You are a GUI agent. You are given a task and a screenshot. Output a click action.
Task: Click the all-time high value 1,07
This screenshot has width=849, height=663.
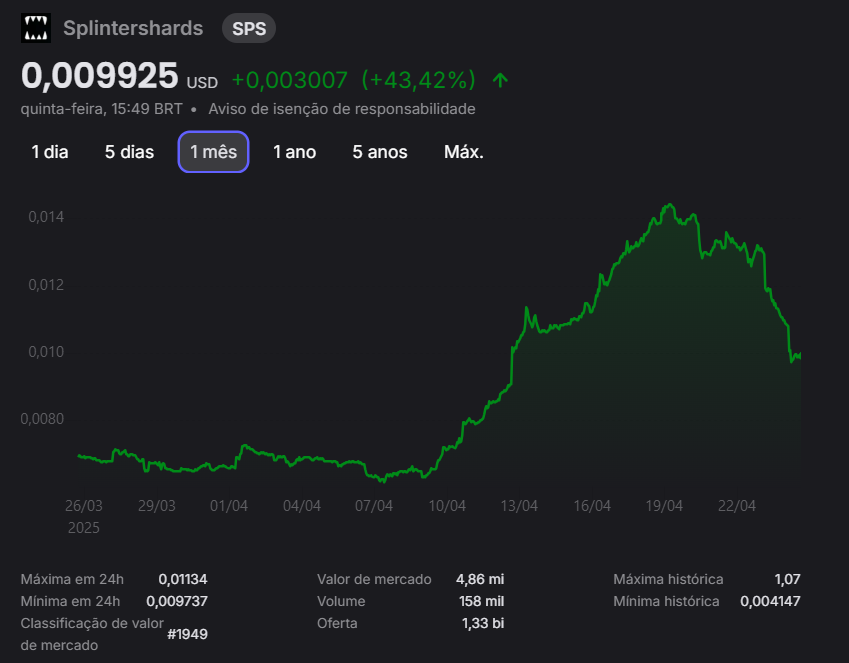coord(787,580)
